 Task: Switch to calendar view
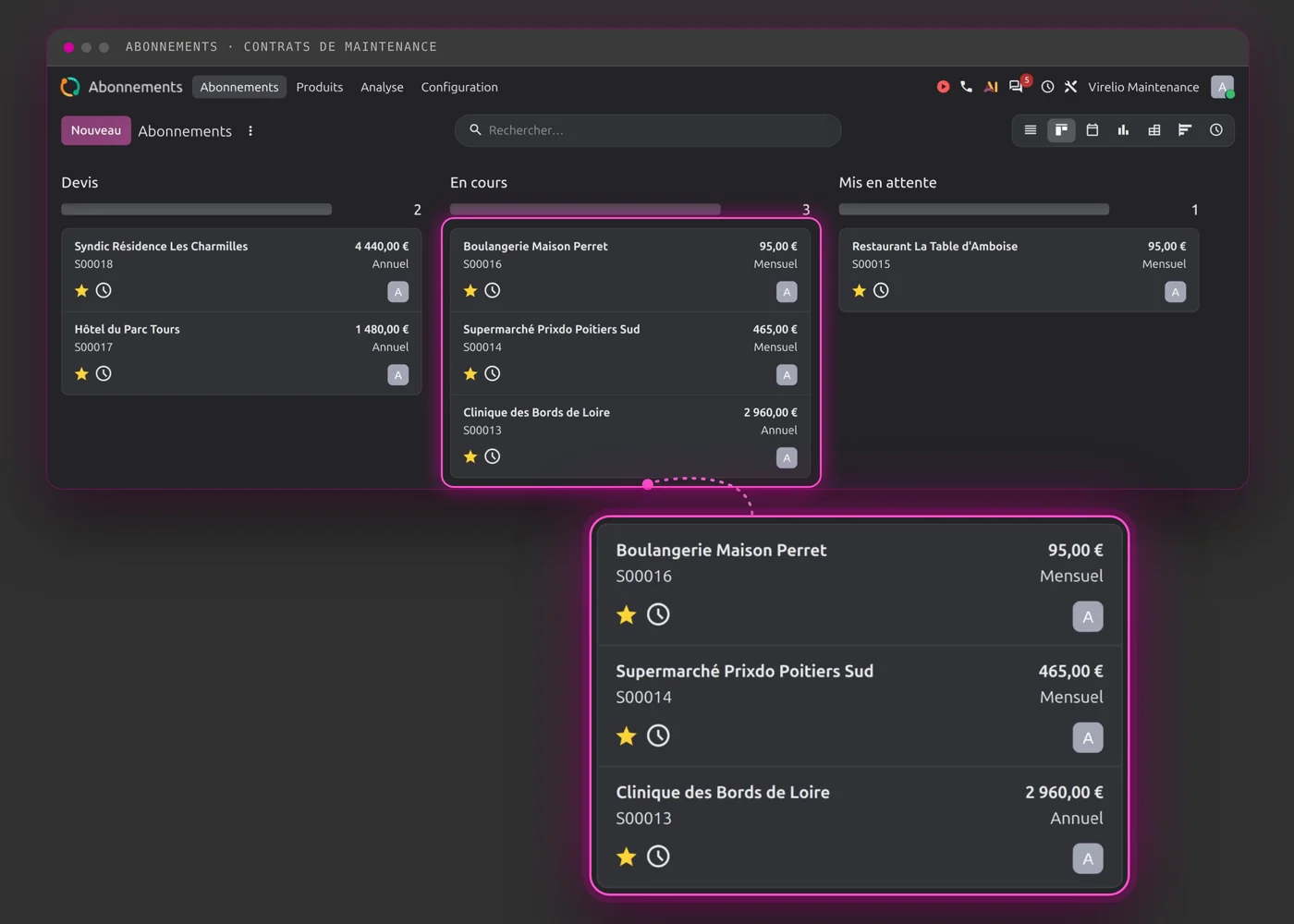1093,130
